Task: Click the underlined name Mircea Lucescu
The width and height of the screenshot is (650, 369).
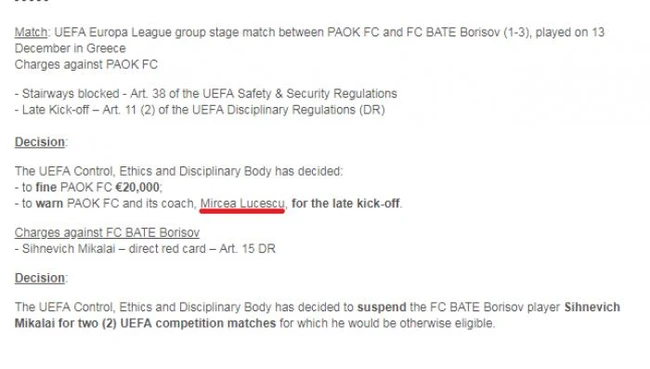Action: pos(243,204)
